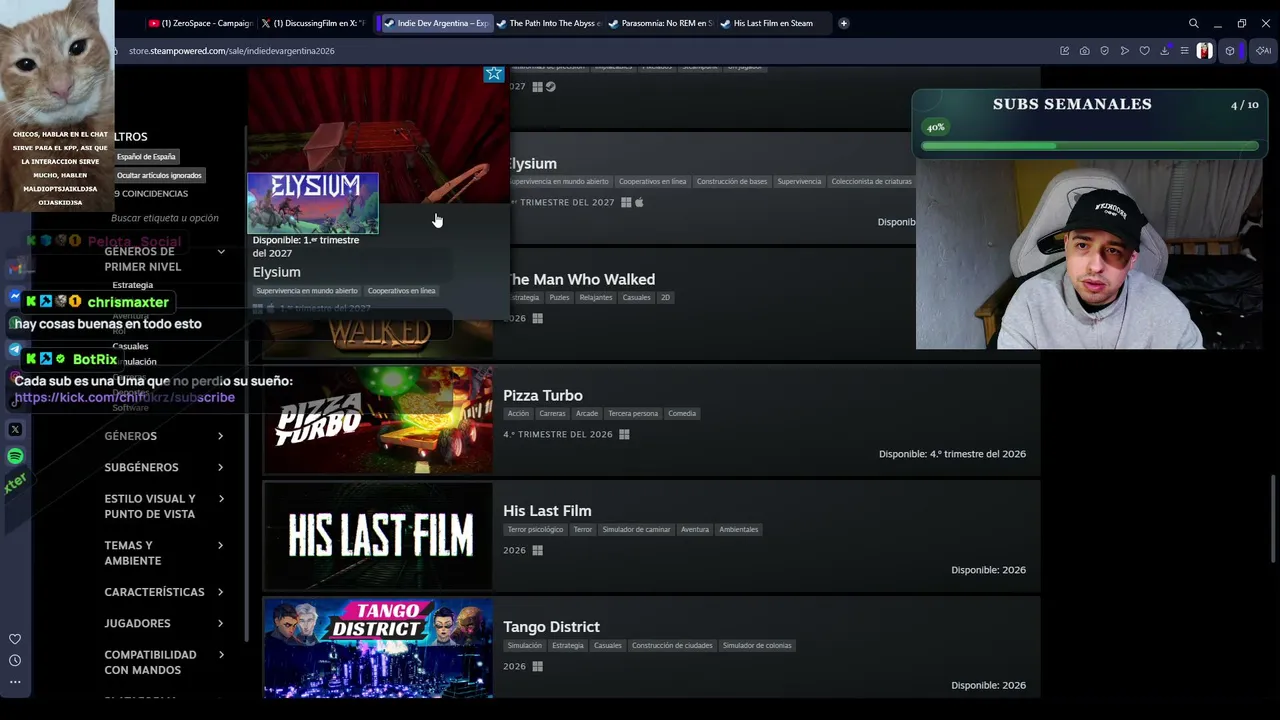Click Windows platform icon on Tango District row
Viewport: 1280px width, 720px height.
(x=537, y=666)
